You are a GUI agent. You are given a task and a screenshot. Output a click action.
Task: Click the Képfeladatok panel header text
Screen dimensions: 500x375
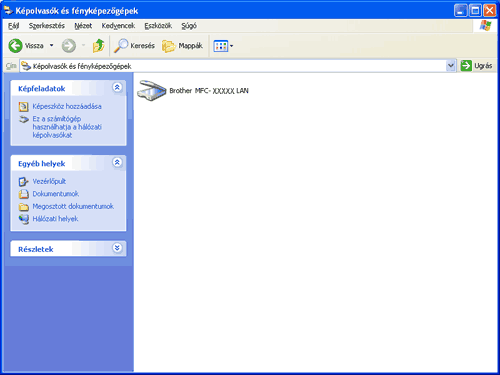click(42, 89)
